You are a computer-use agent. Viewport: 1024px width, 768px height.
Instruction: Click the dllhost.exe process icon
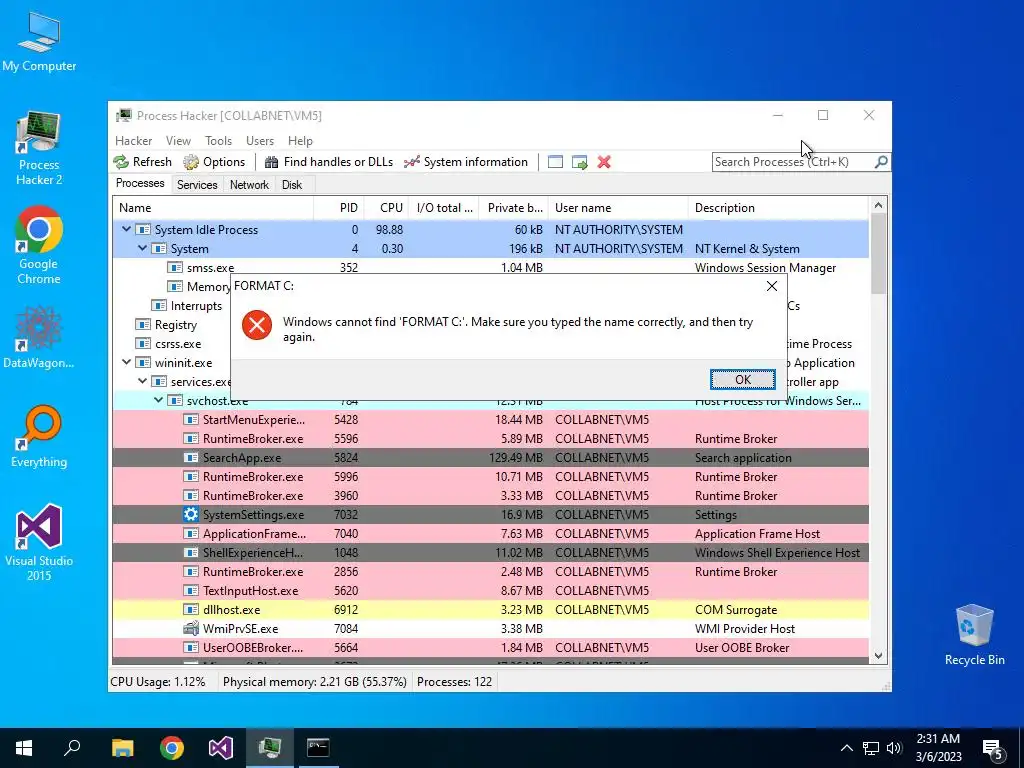pos(191,609)
